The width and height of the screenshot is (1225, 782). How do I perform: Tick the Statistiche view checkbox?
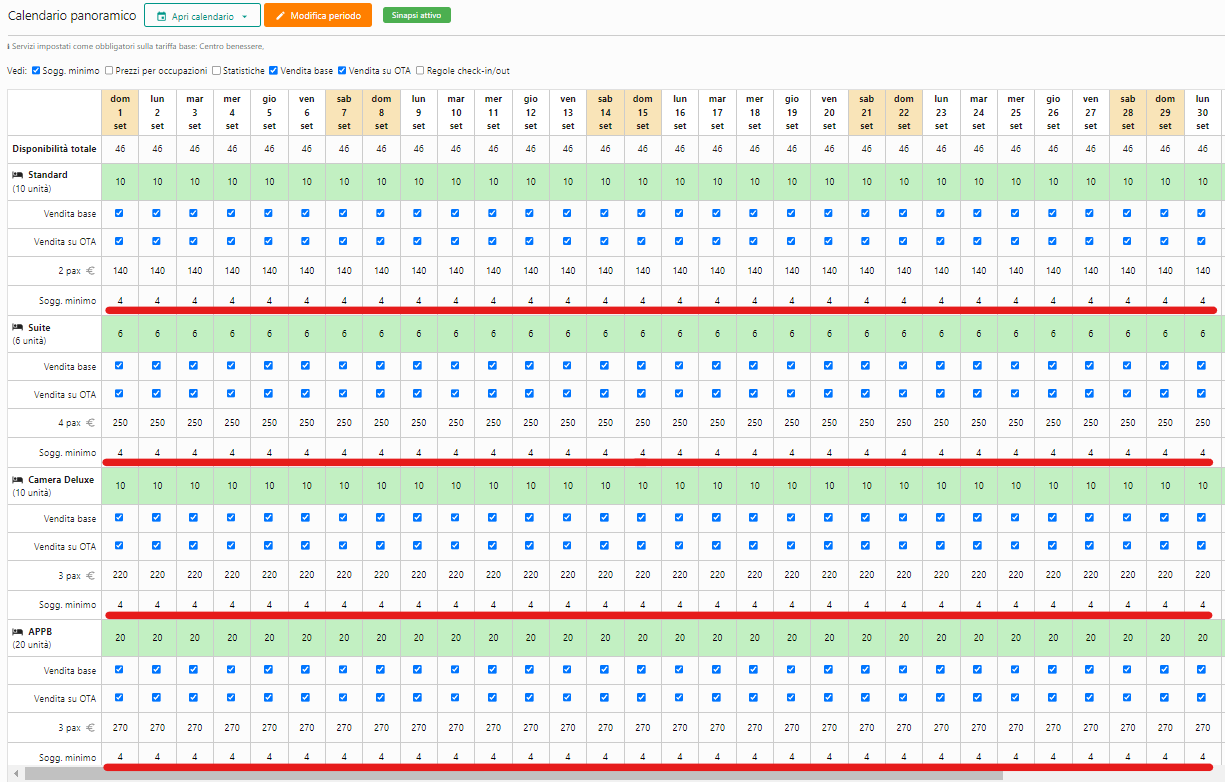(216, 71)
